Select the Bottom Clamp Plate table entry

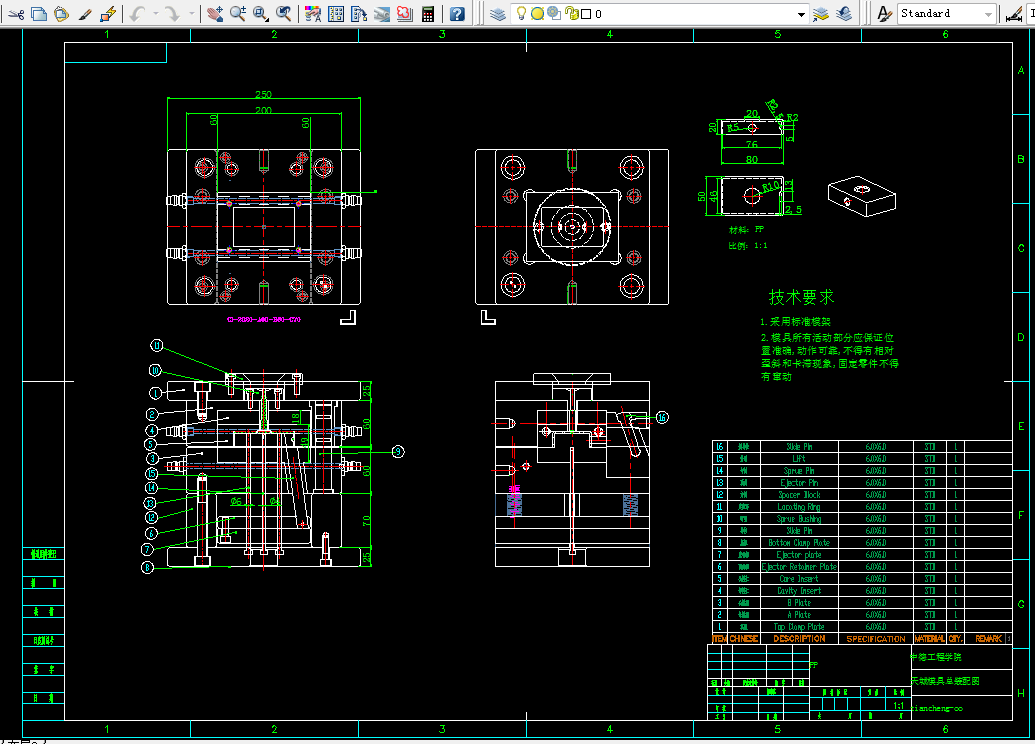(x=799, y=543)
